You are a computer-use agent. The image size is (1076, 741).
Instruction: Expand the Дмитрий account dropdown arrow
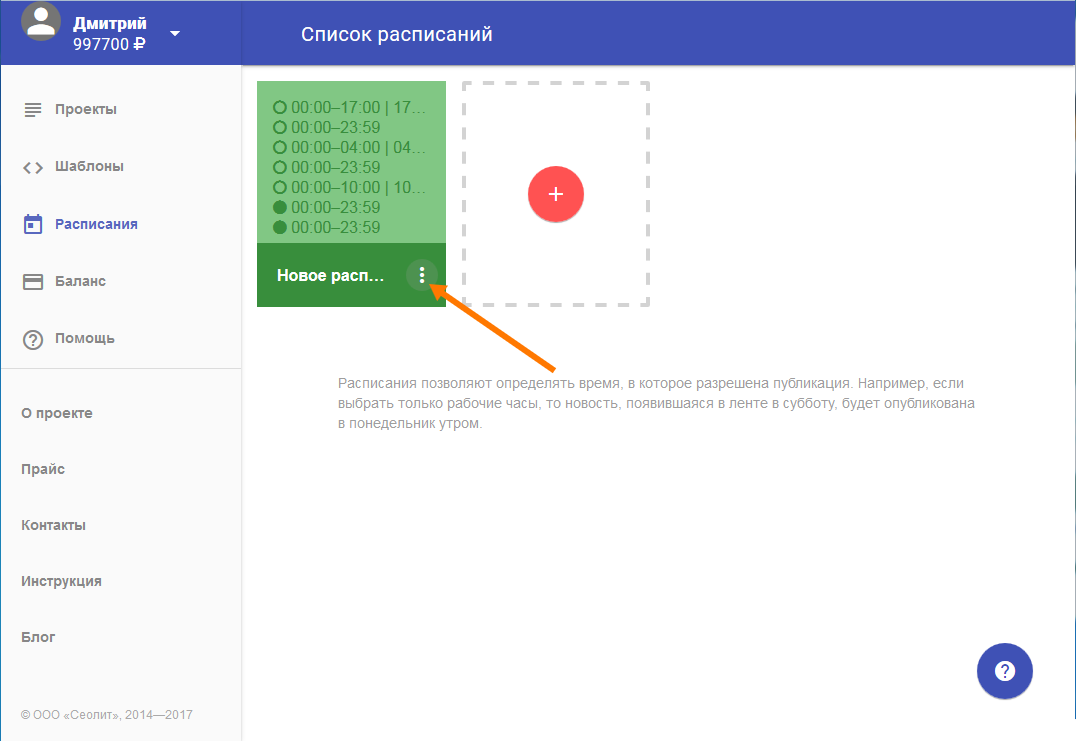click(x=175, y=33)
